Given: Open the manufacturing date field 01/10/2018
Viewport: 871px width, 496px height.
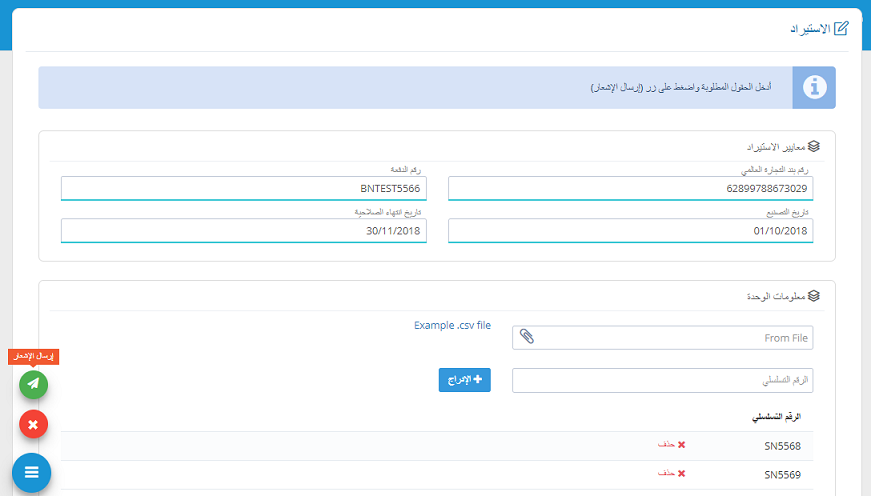Looking at the screenshot, I should pos(630,231).
